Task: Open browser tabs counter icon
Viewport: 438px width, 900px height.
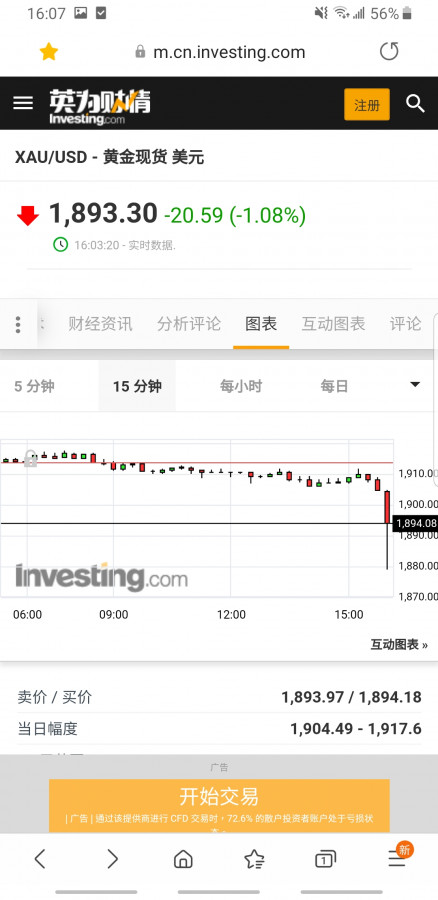Action: pos(325,859)
